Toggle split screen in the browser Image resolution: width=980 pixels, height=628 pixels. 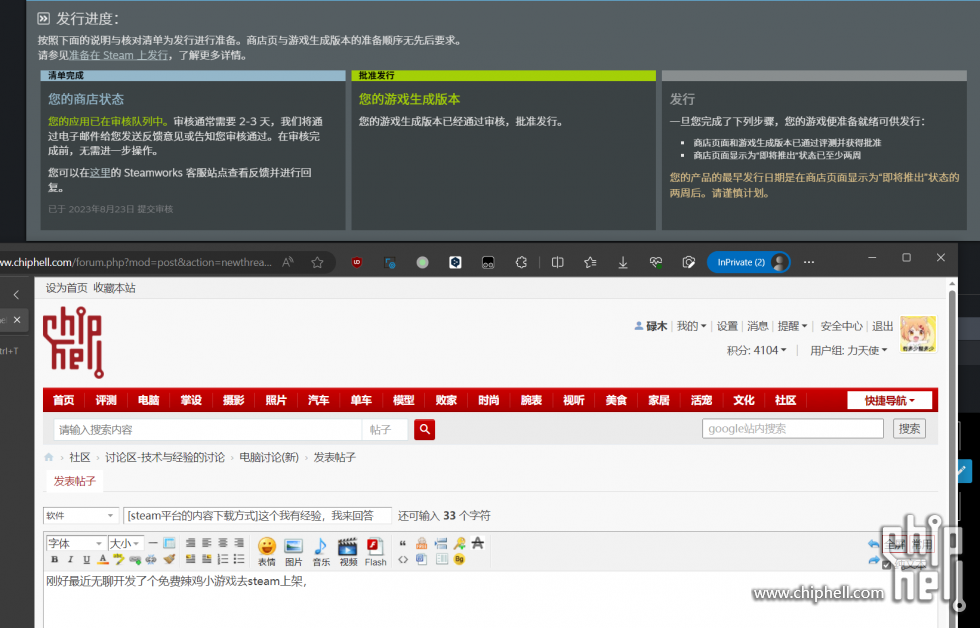click(558, 262)
